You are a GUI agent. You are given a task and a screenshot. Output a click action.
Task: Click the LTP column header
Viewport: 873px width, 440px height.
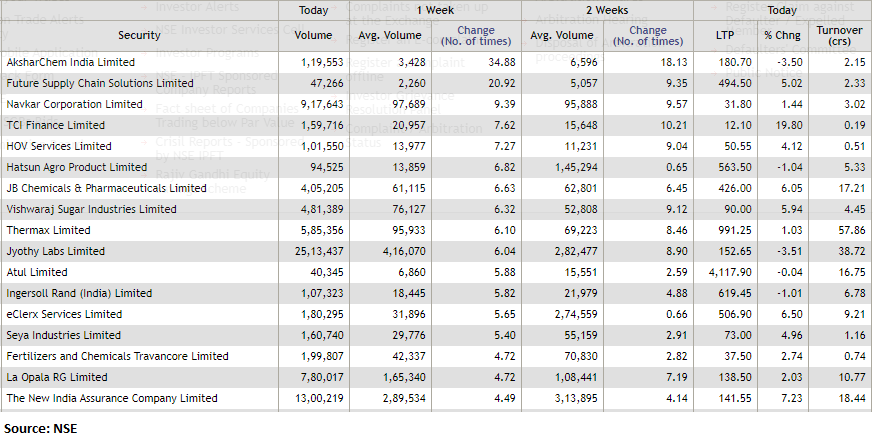pyautogui.click(x=725, y=35)
